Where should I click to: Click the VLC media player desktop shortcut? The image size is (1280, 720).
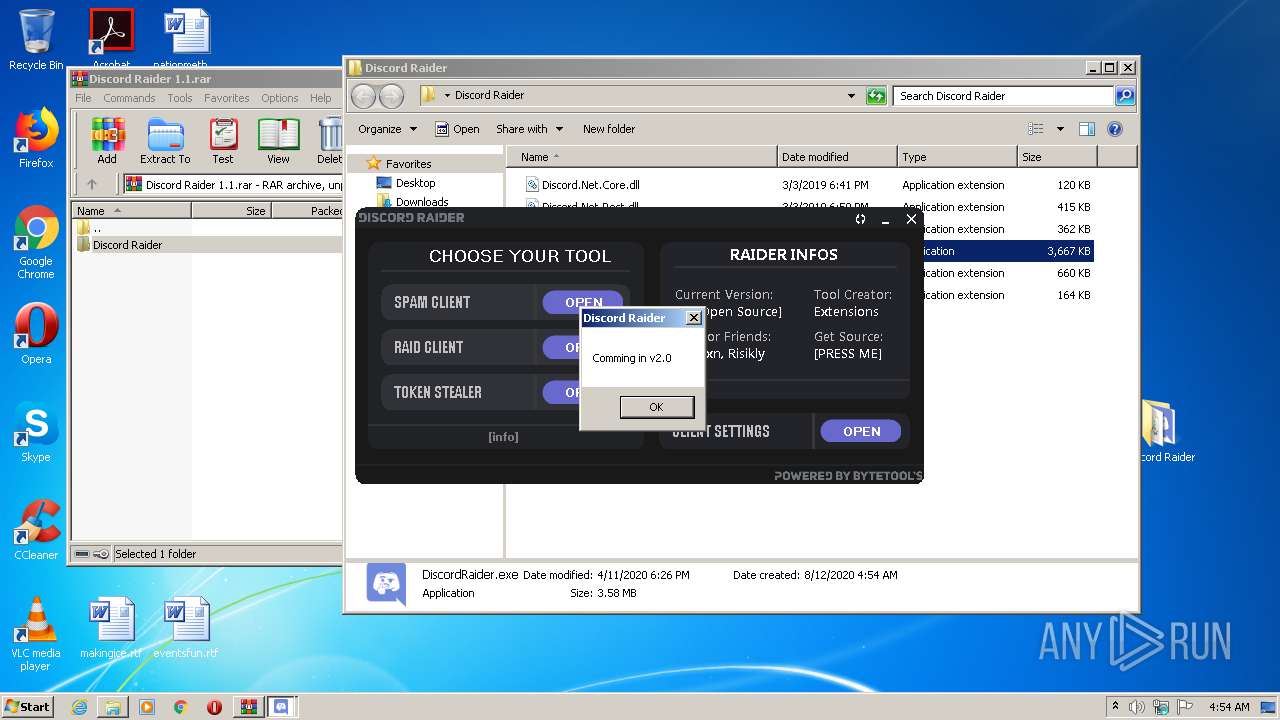36,634
